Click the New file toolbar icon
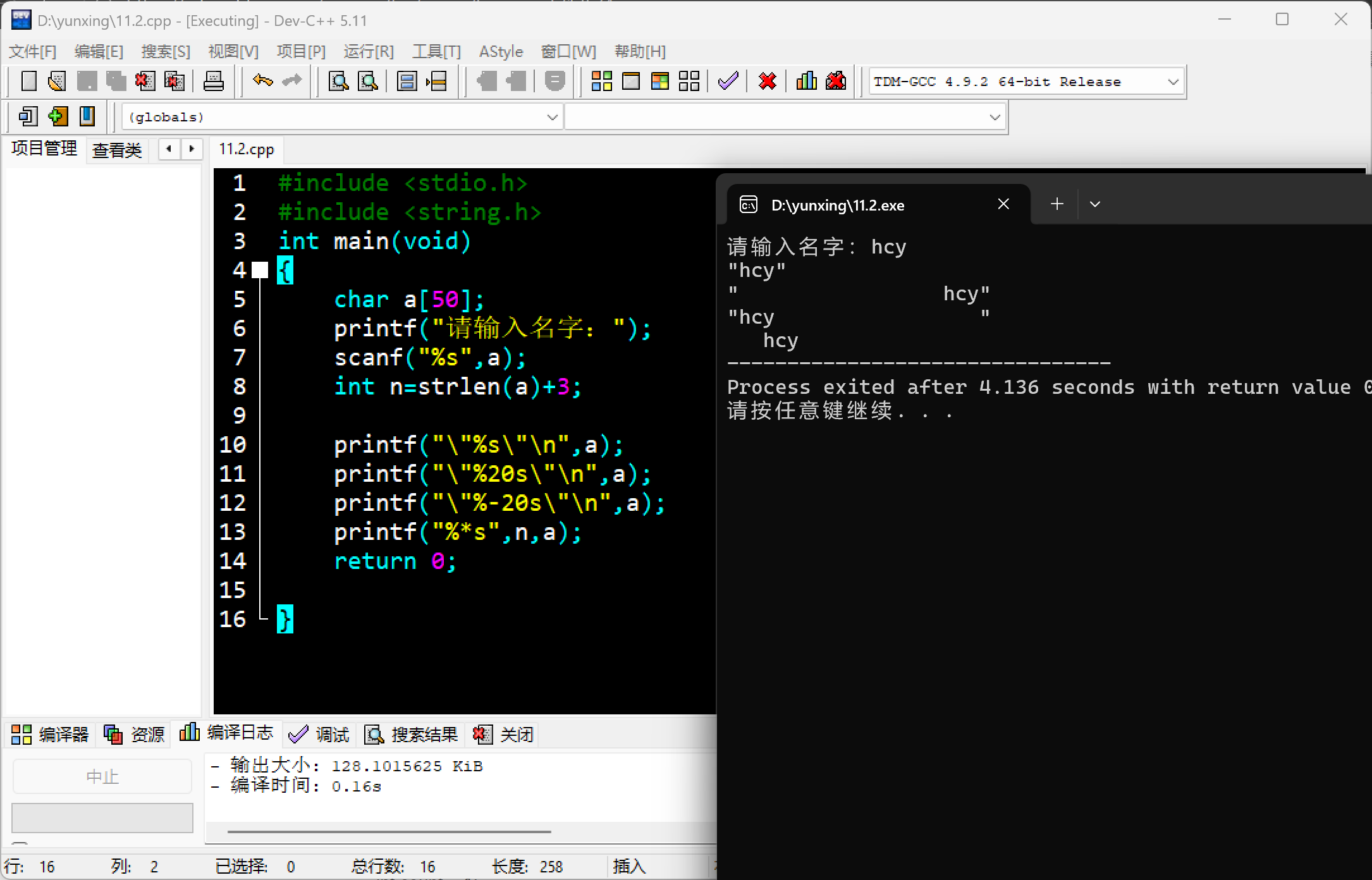 coord(29,81)
